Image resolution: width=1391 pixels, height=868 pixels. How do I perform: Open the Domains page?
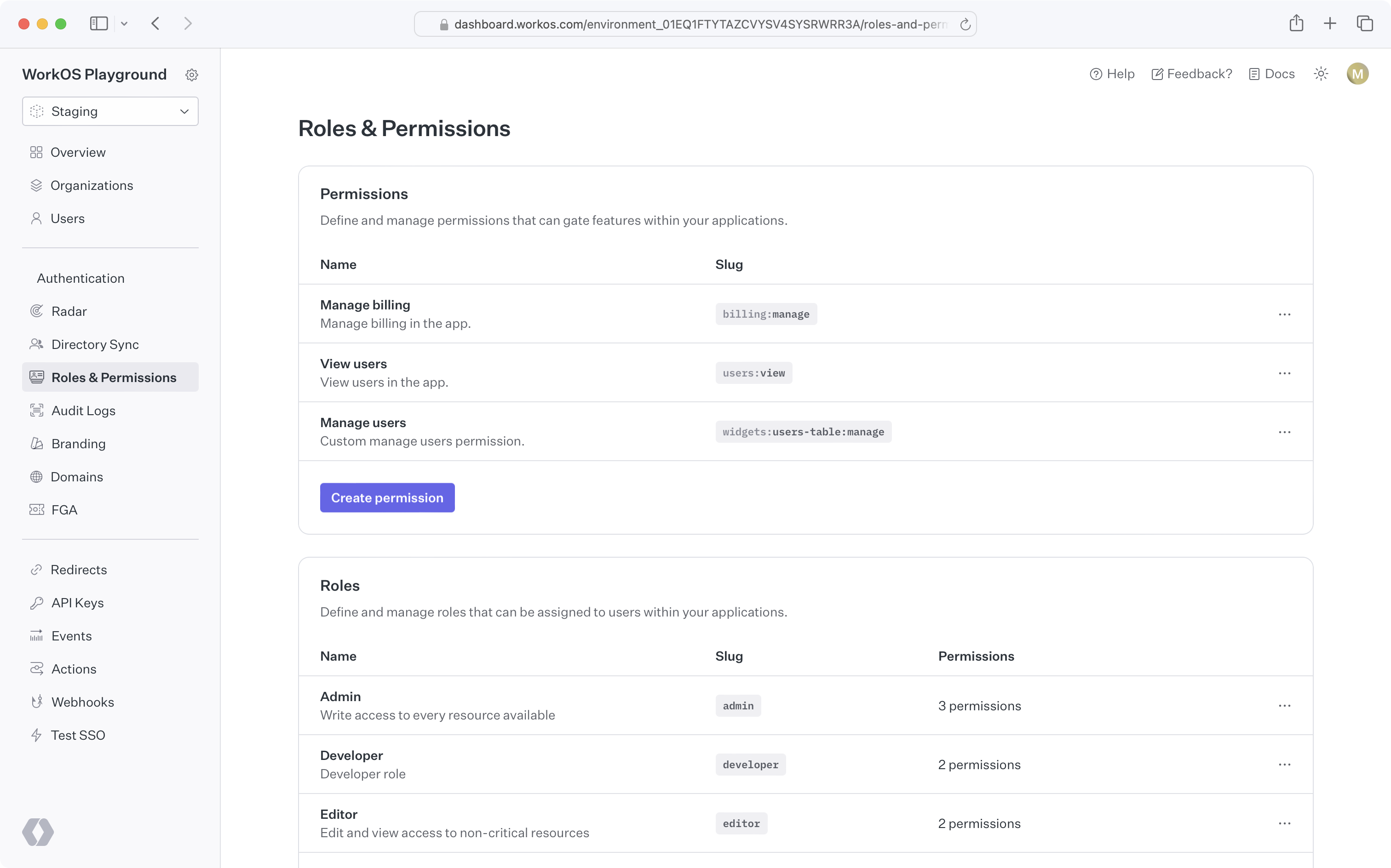77,476
